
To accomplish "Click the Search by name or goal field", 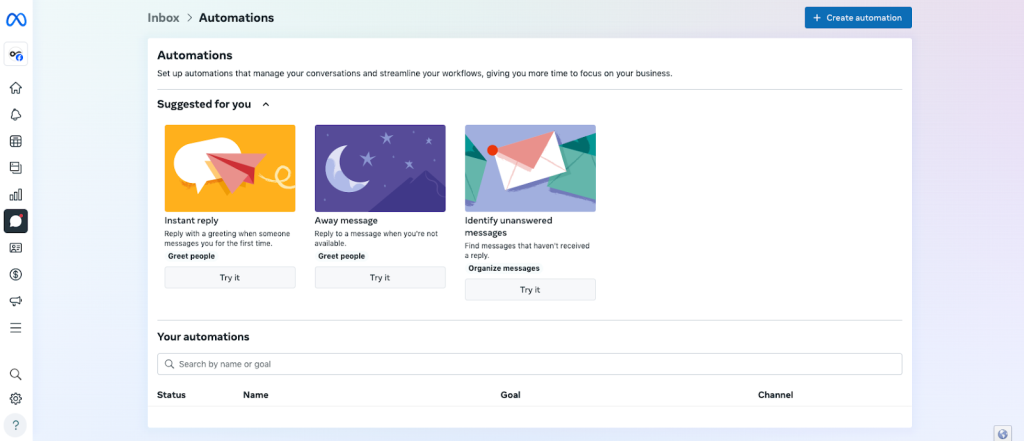I will (x=529, y=364).
